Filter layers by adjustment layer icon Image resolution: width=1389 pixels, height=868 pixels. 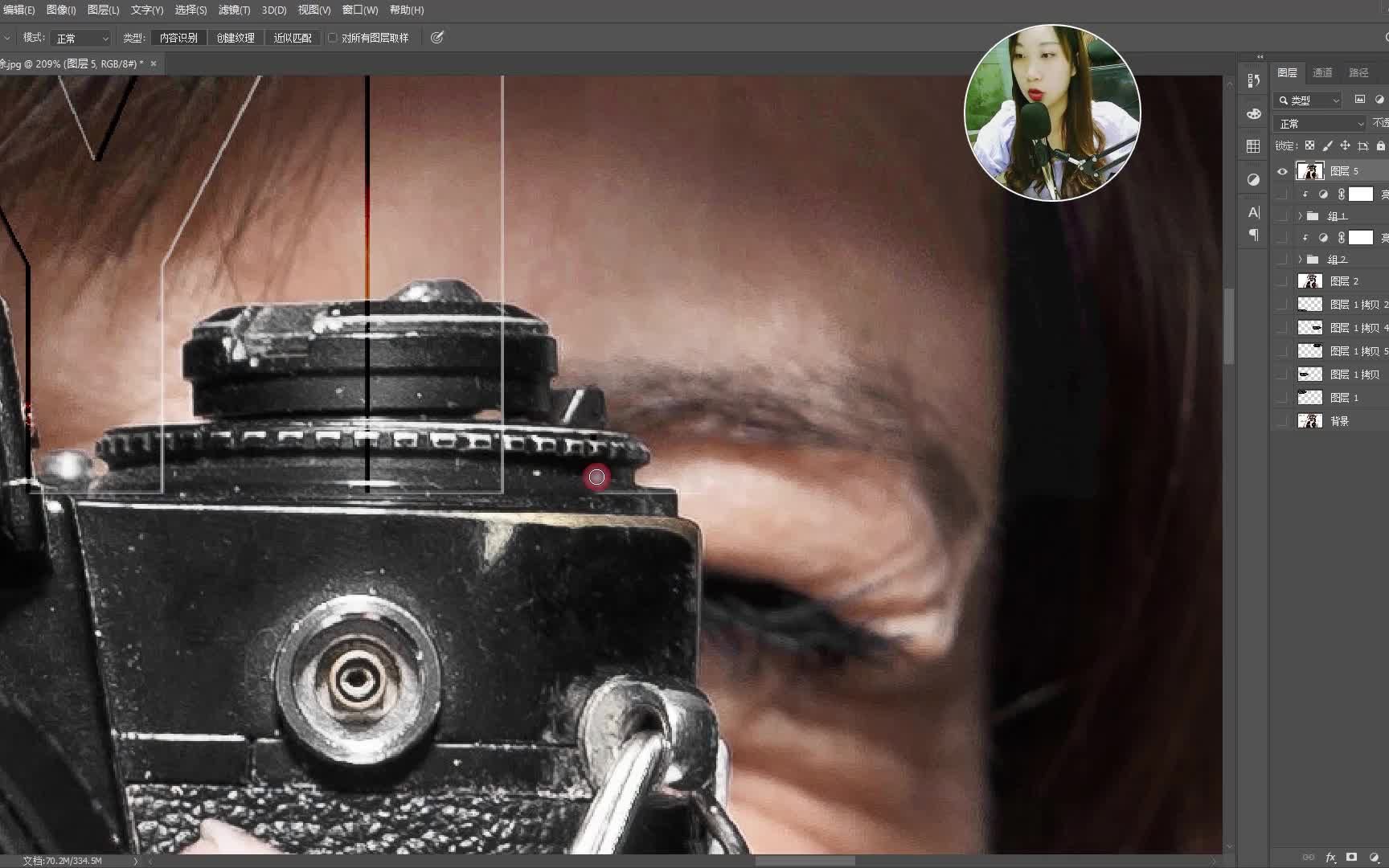[x=1380, y=100]
